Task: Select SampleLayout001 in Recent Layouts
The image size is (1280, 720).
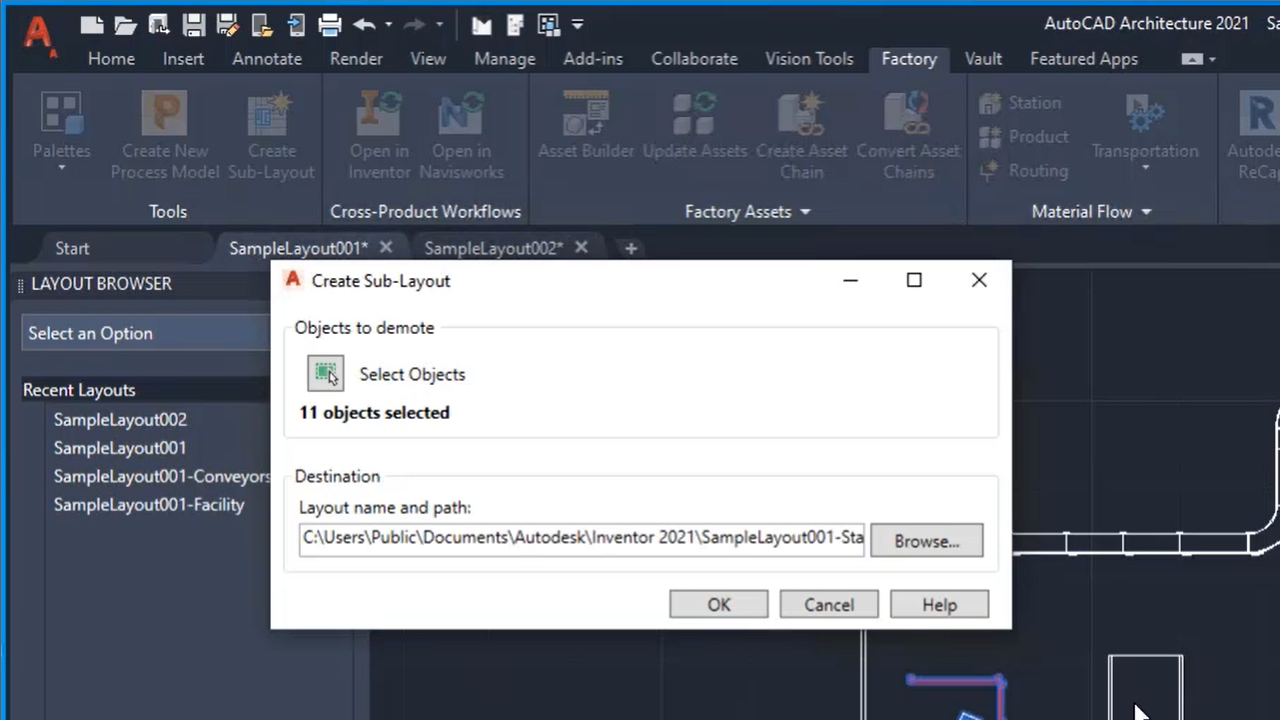Action: point(120,448)
